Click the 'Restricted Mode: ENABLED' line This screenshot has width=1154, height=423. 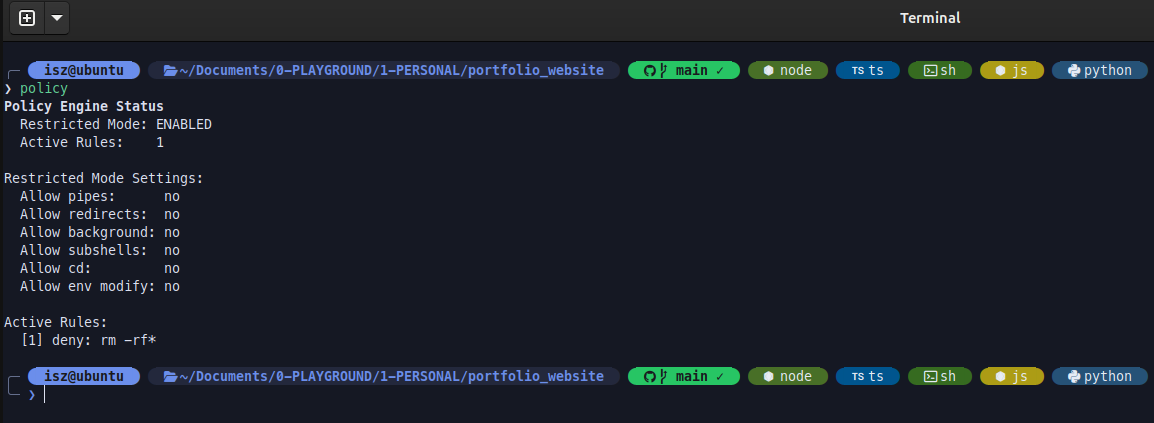tap(115, 124)
